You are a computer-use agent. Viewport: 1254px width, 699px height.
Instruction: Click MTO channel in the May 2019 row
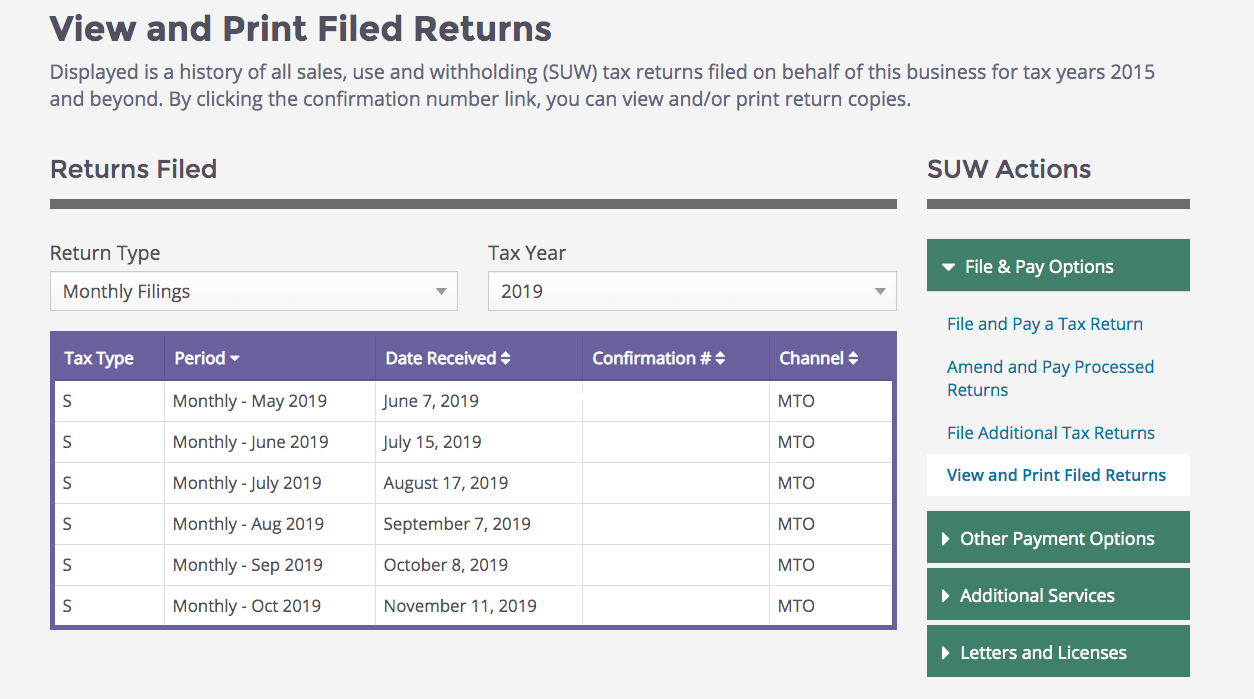tap(831, 401)
